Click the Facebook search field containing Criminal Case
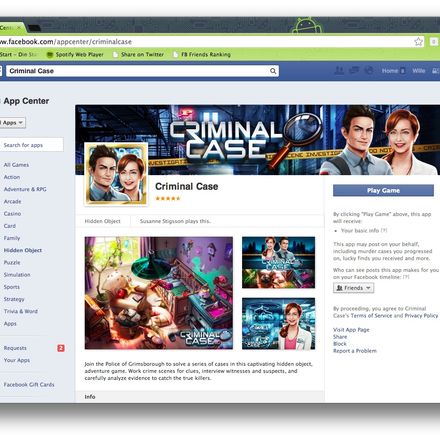 pos(142,71)
